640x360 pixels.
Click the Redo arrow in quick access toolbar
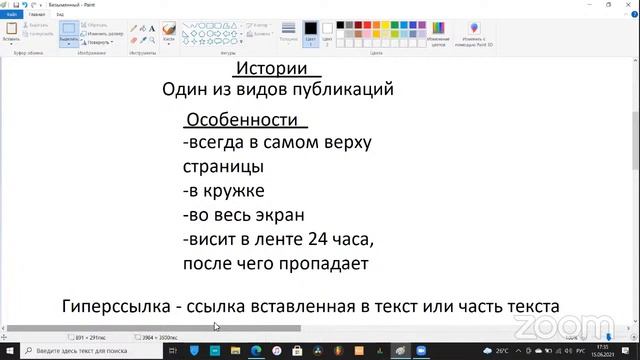(33, 5)
